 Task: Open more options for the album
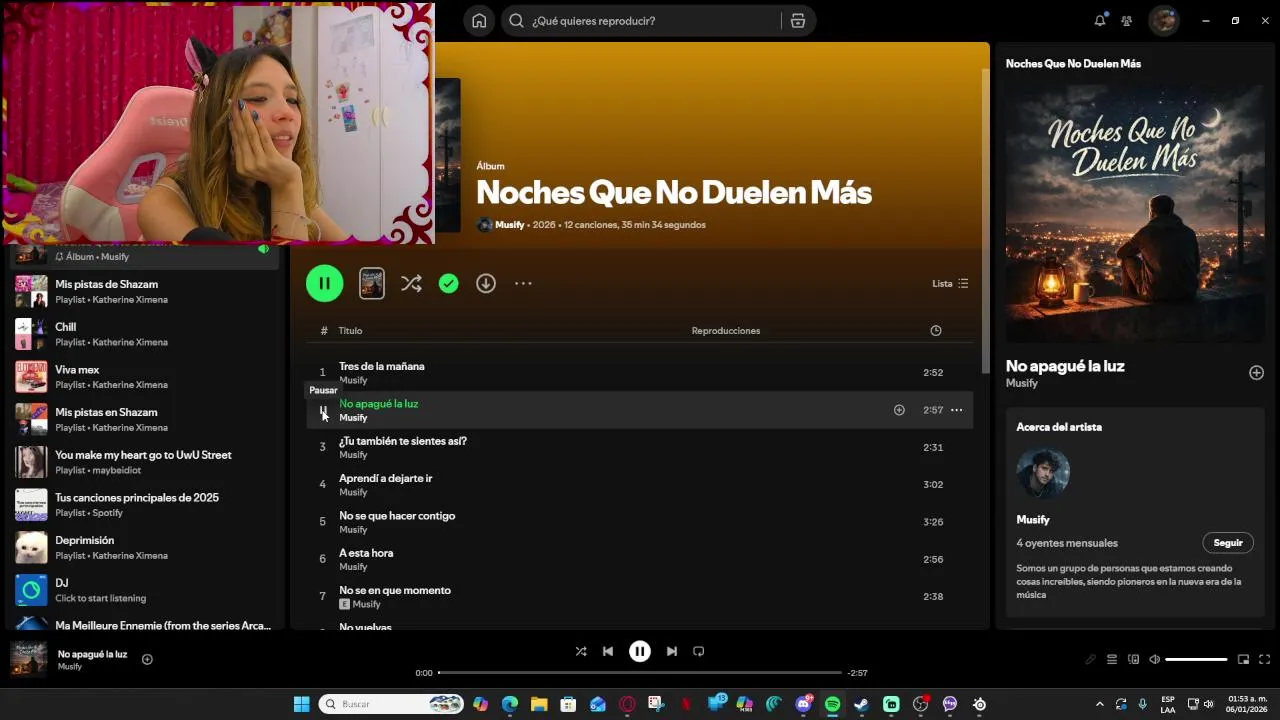pos(523,284)
